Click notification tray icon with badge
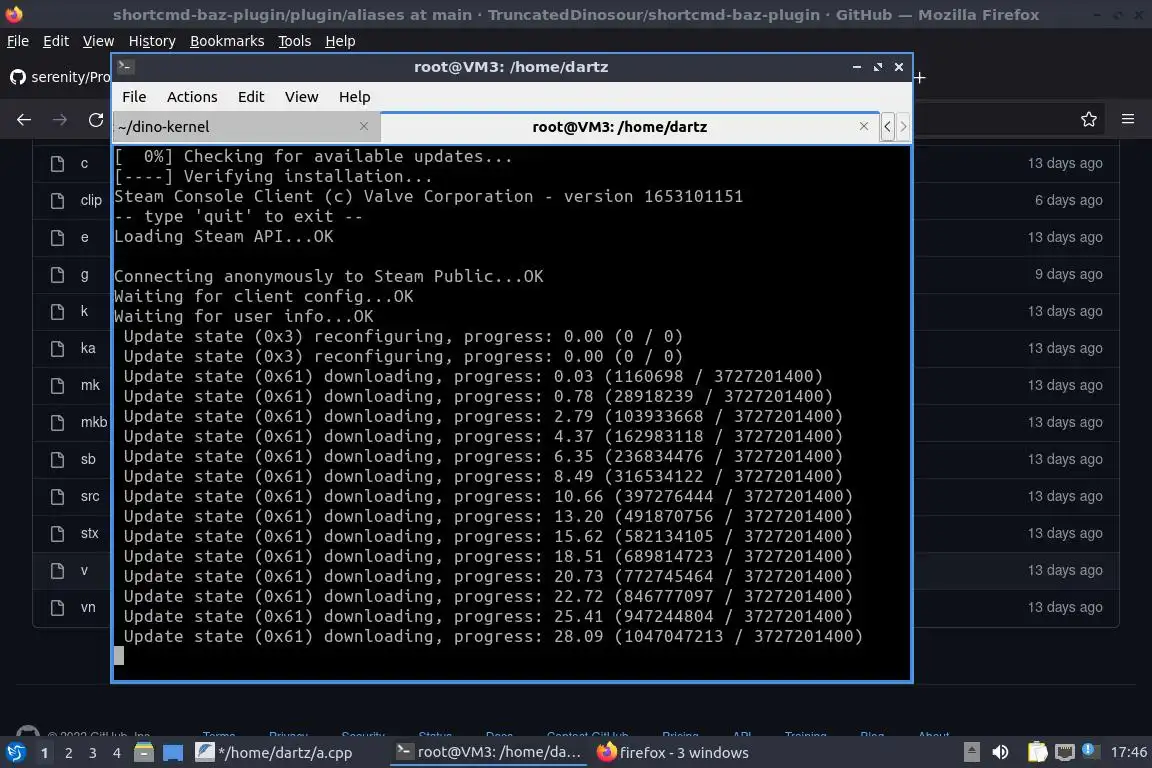 [x=1090, y=751]
